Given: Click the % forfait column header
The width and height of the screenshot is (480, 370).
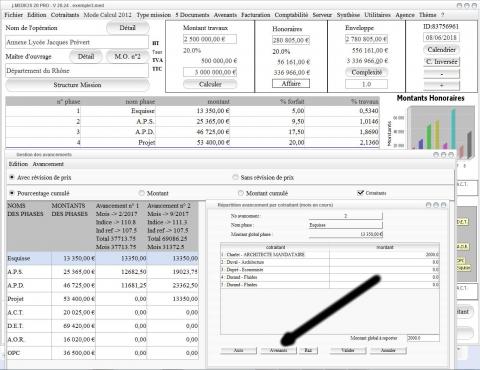Looking at the screenshot, I should [x=267, y=101].
